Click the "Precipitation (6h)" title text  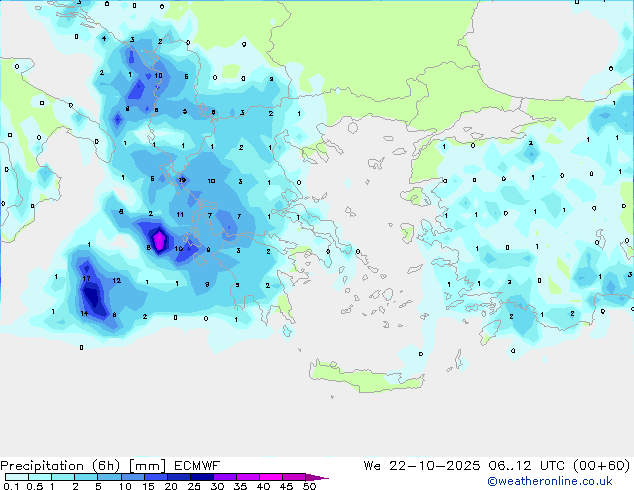coord(60,466)
